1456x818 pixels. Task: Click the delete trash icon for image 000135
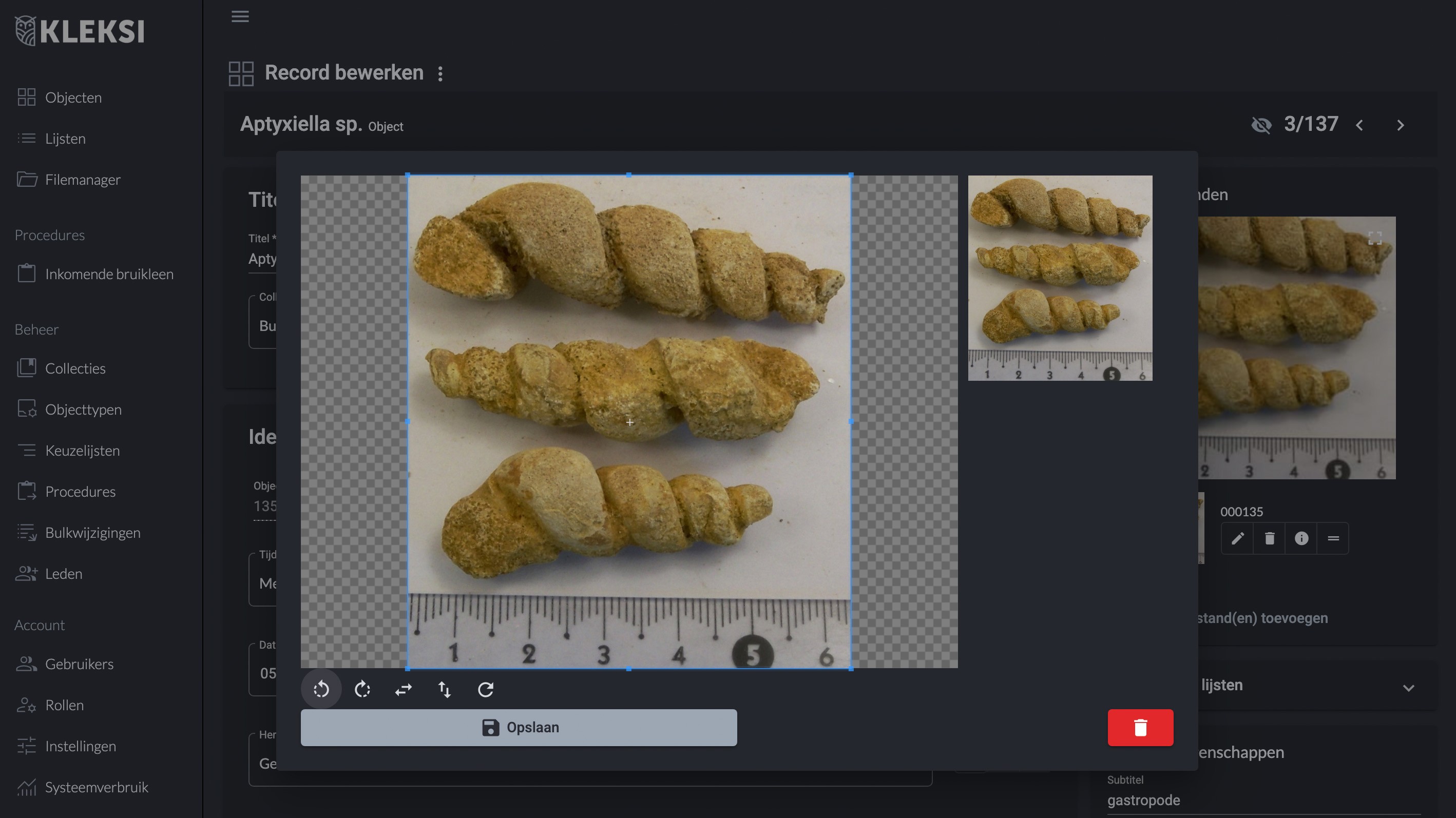[1269, 537]
